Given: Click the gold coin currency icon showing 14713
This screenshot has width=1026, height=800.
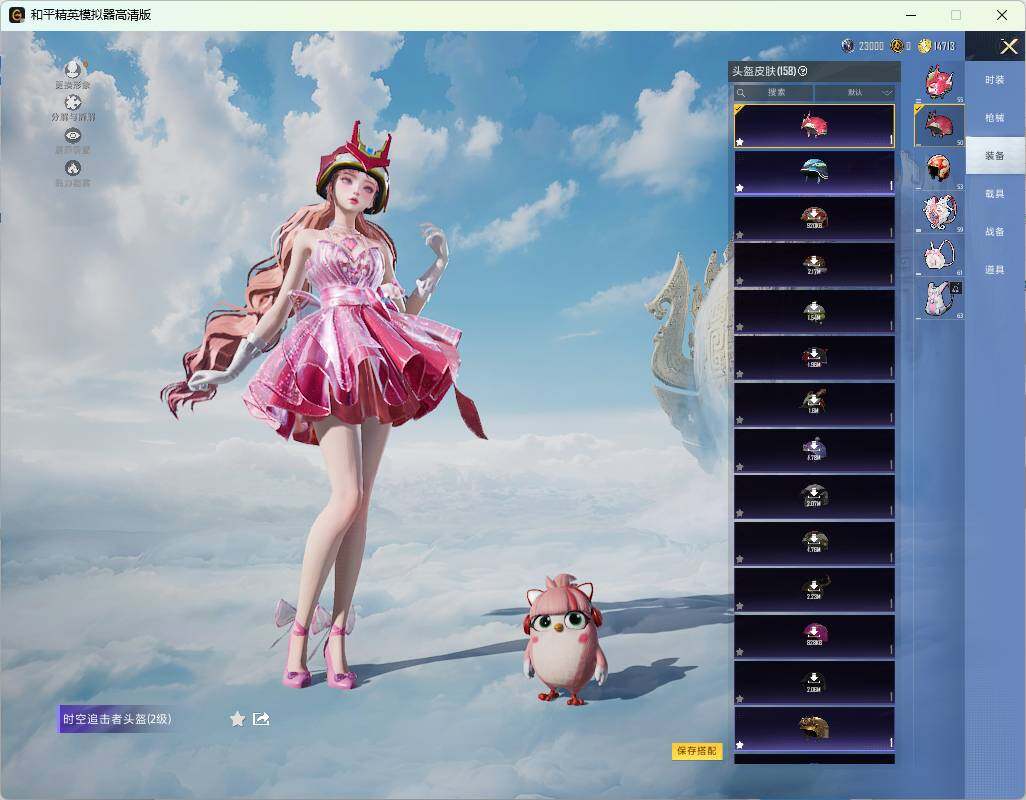Looking at the screenshot, I should coord(925,46).
